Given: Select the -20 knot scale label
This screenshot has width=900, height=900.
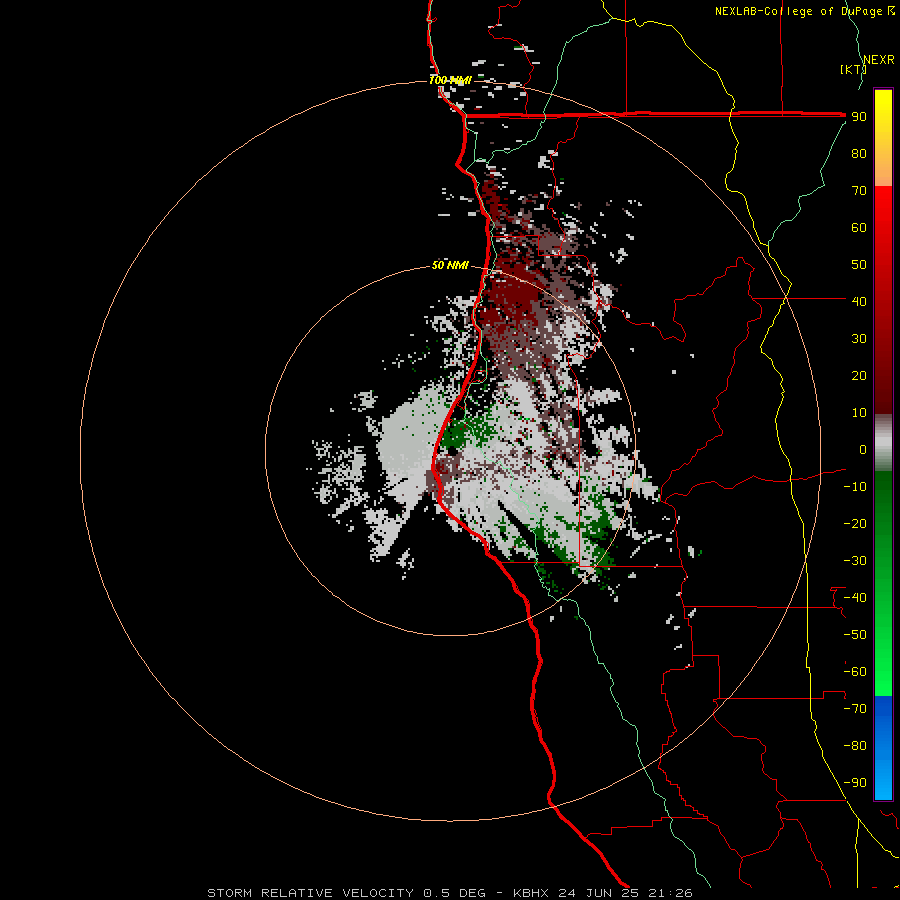Looking at the screenshot, I should 855,523.
